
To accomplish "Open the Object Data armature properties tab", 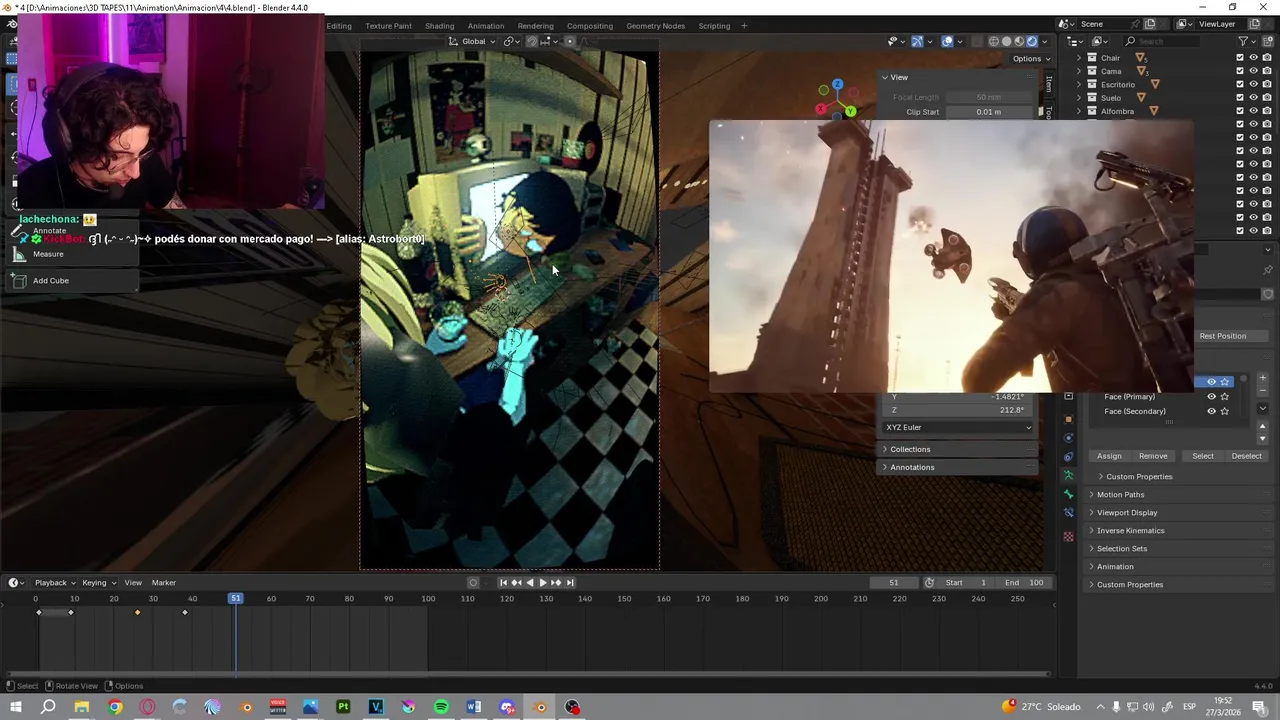I will click(x=1068, y=475).
